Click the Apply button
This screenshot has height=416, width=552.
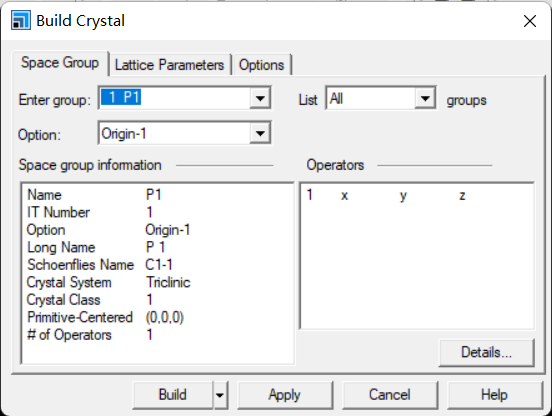[285, 395]
